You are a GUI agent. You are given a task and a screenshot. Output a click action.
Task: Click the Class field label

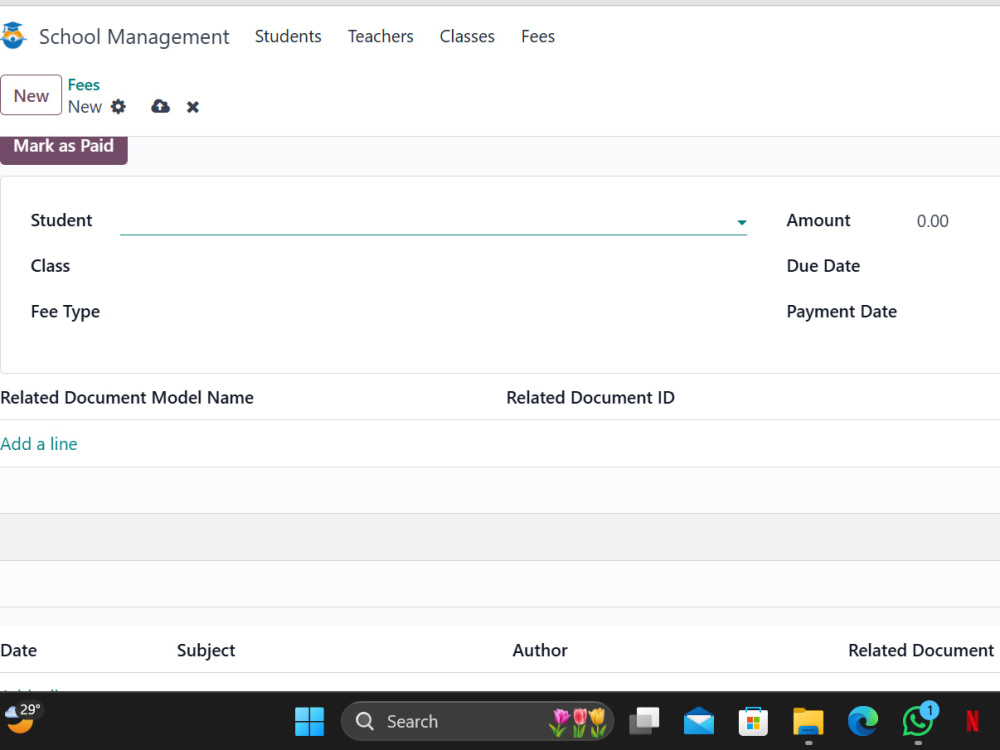(x=50, y=266)
